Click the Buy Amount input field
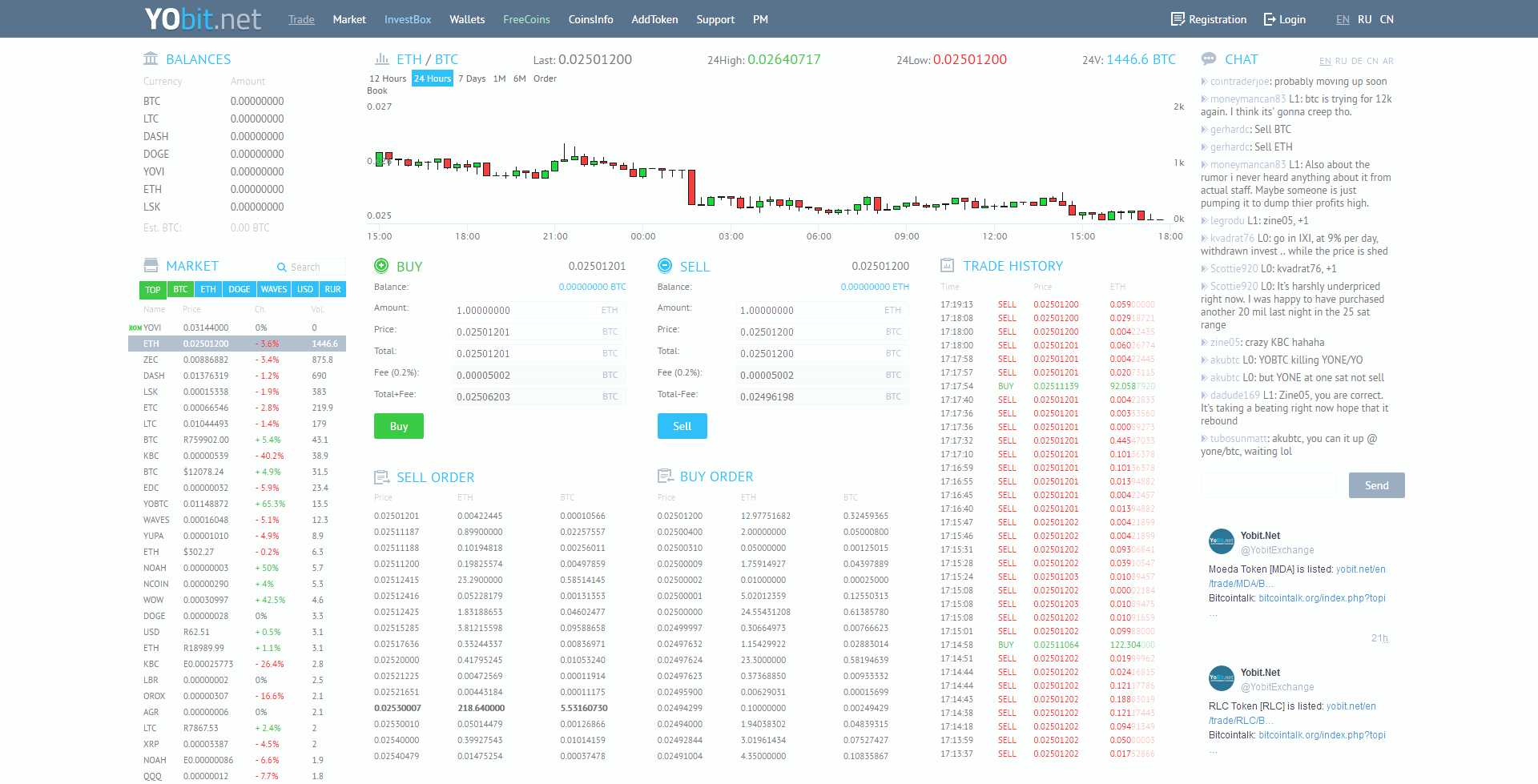Viewport: 1538px width, 784px height. [x=538, y=310]
